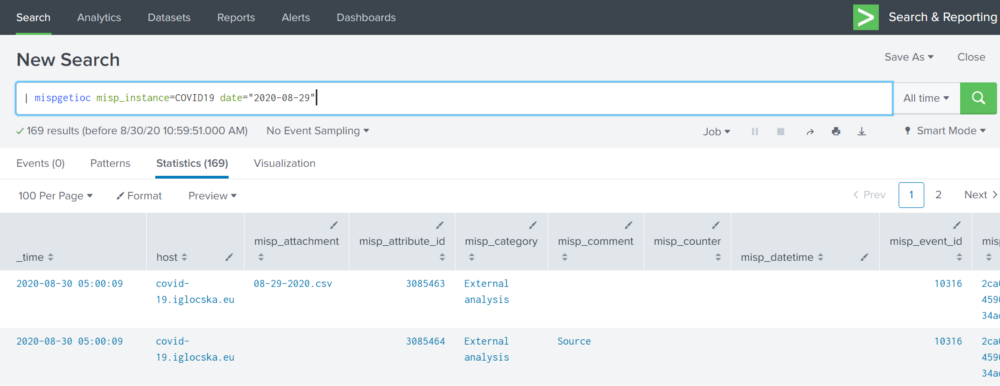Open the All time range picker

926,98
